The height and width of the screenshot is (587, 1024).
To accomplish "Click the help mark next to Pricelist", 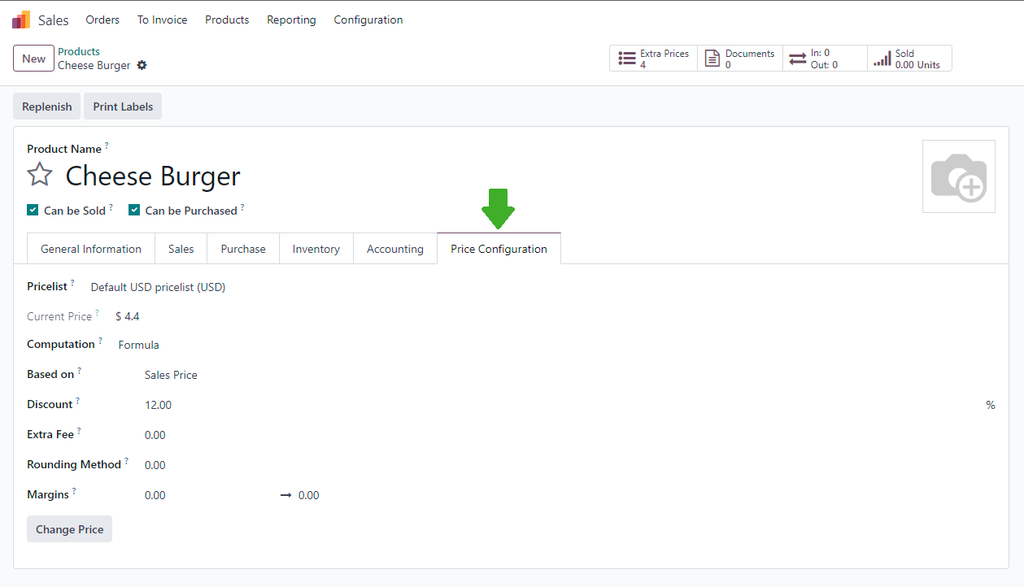I will point(72,282).
